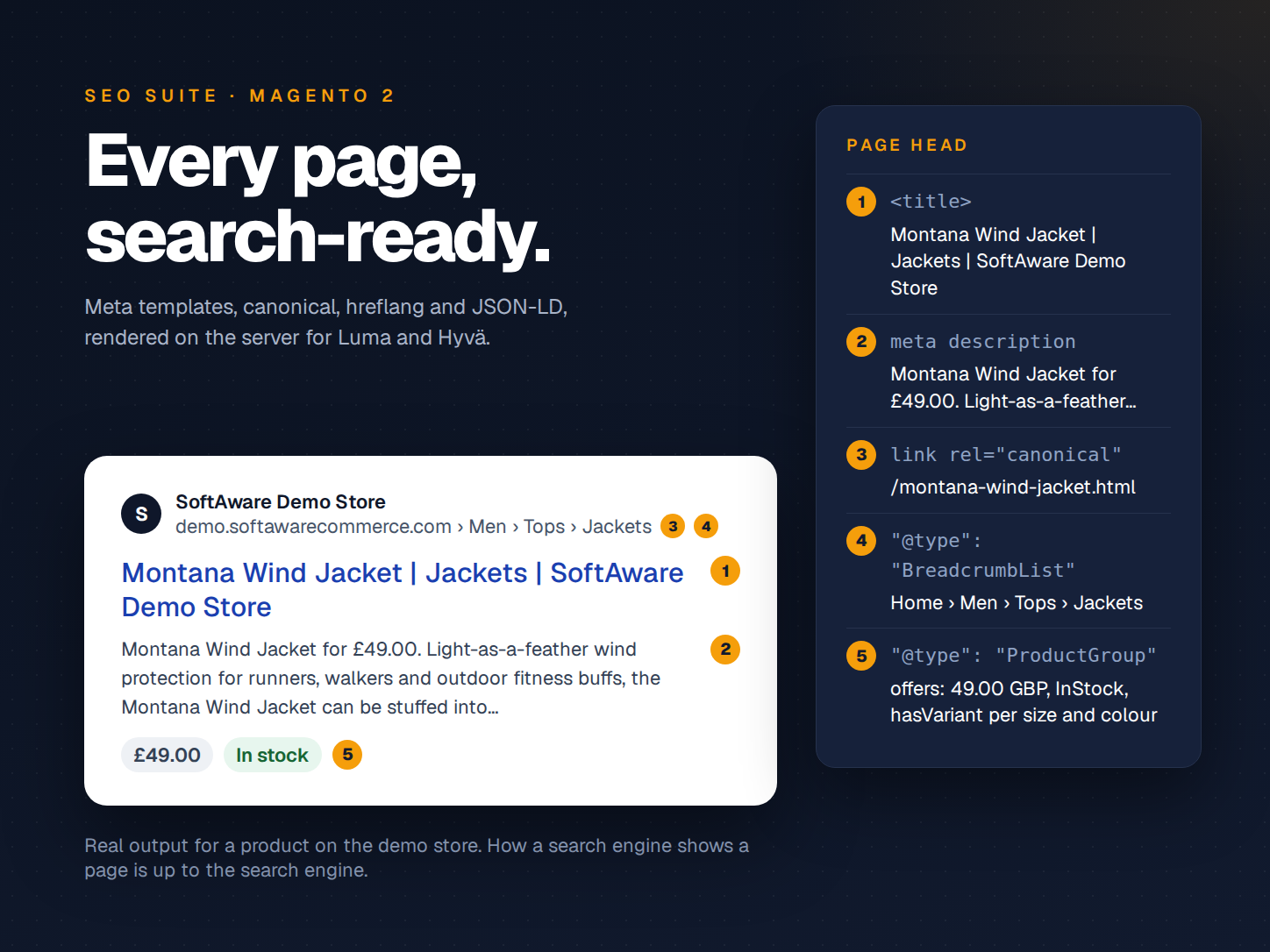The image size is (1270, 952).
Task: Click badge 4 beside the search result breadcrumb
Action: tap(706, 526)
